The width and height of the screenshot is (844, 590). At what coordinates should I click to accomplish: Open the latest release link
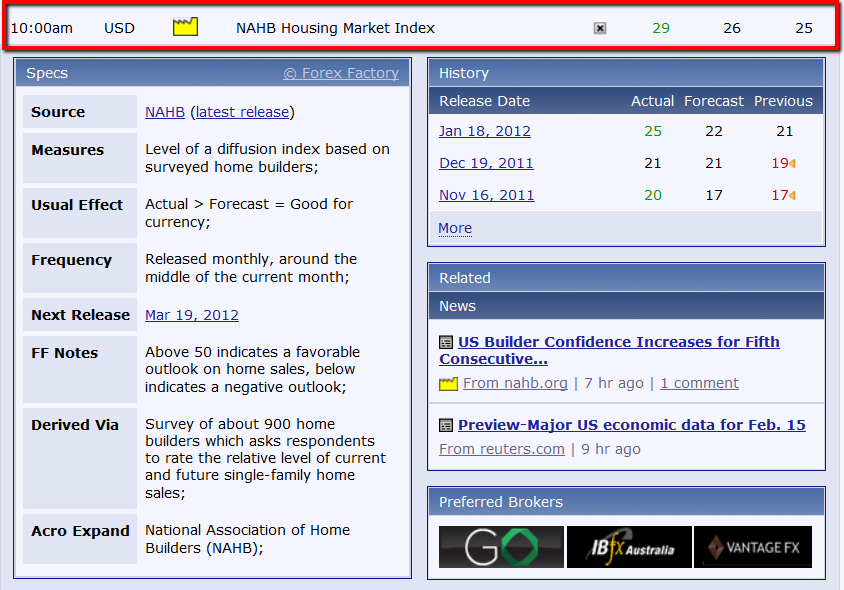coord(242,112)
